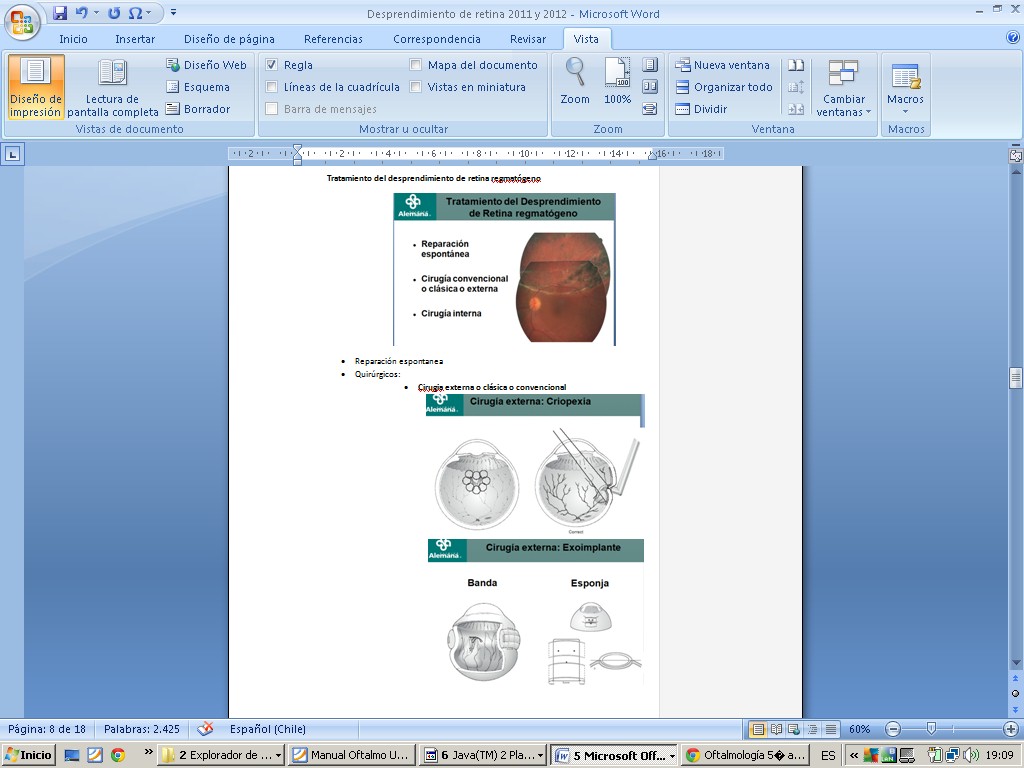Open the Referencias ribbon tab
The height and width of the screenshot is (768, 1024).
coord(333,39)
